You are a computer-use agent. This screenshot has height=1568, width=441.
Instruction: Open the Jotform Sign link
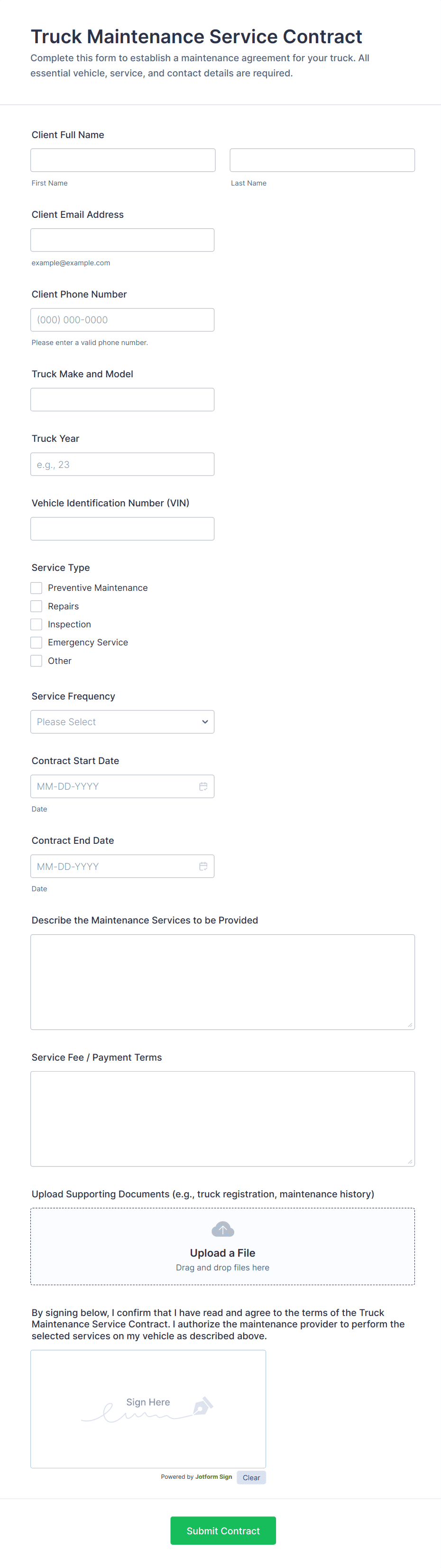tap(213, 1476)
